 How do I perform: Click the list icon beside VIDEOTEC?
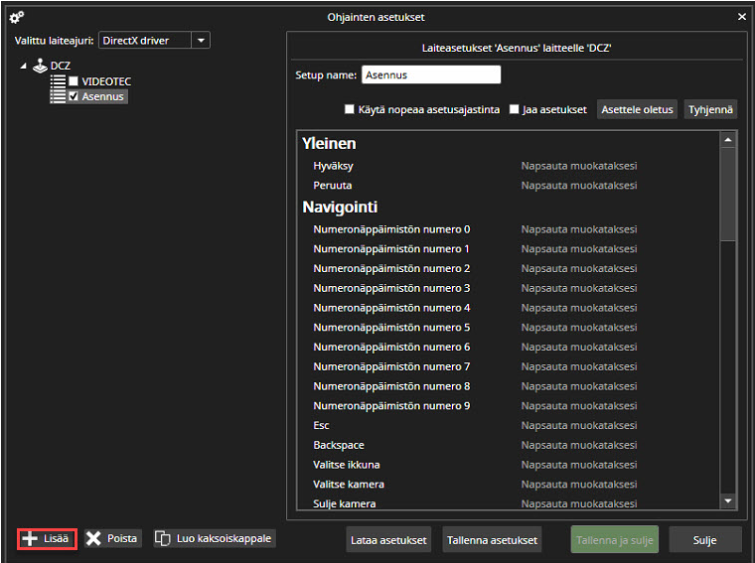click(58, 81)
